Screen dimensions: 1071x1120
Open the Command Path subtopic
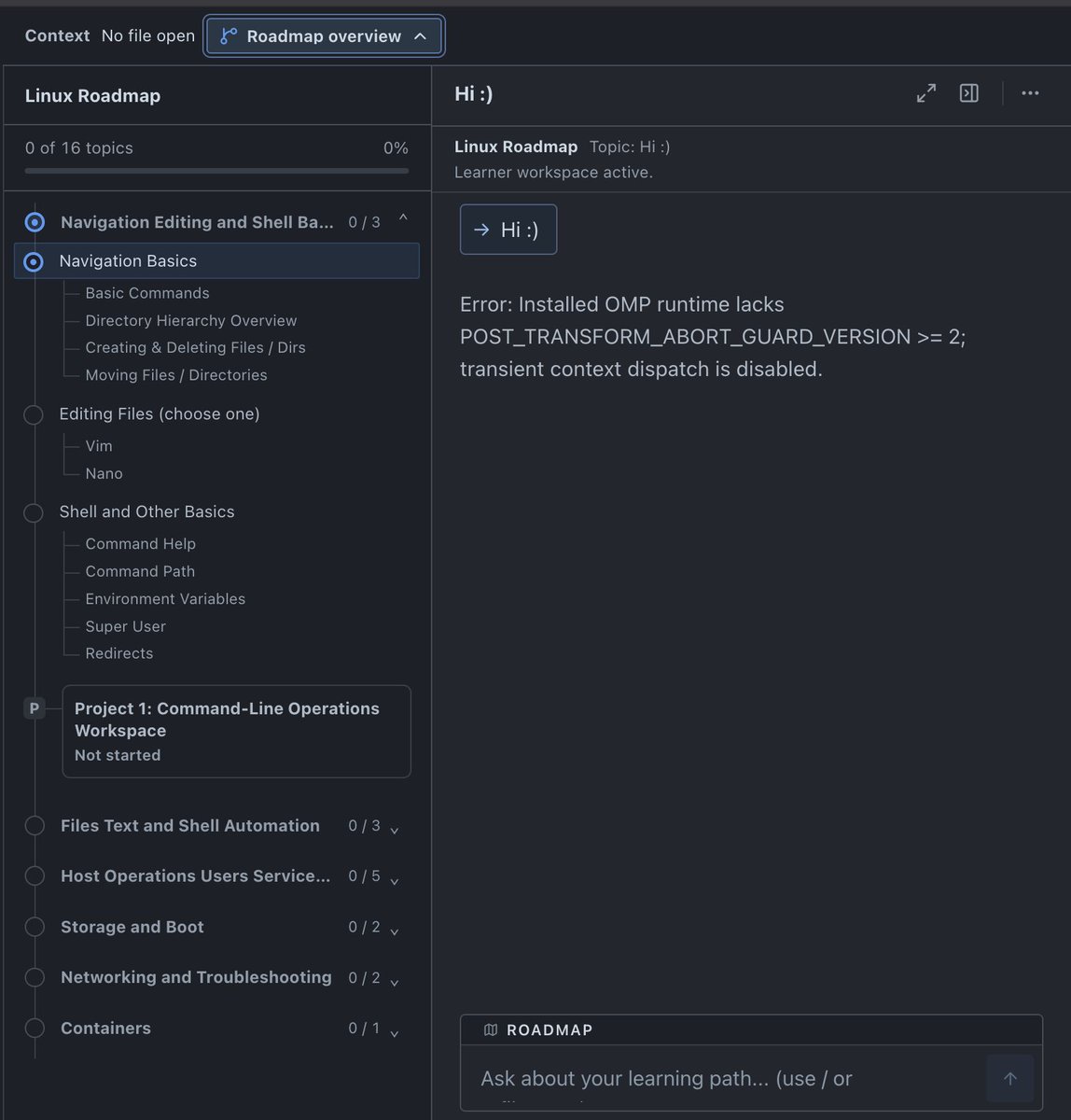(140, 571)
